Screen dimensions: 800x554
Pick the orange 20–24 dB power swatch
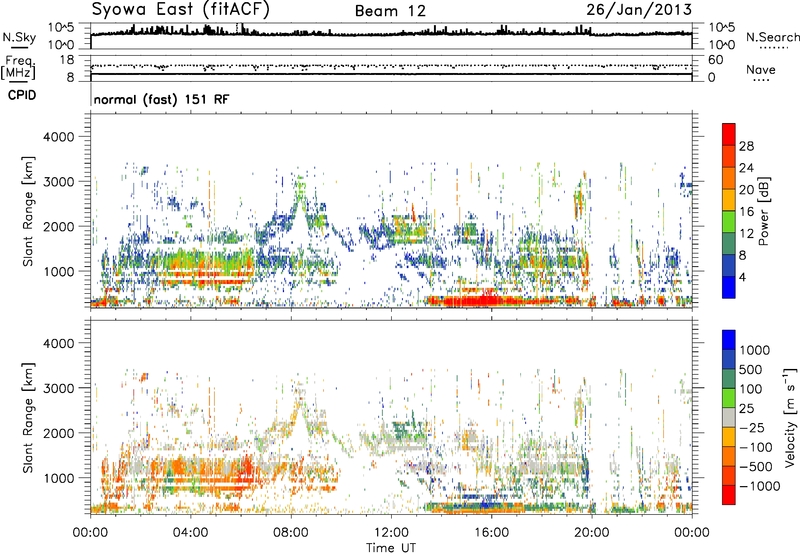[729, 178]
